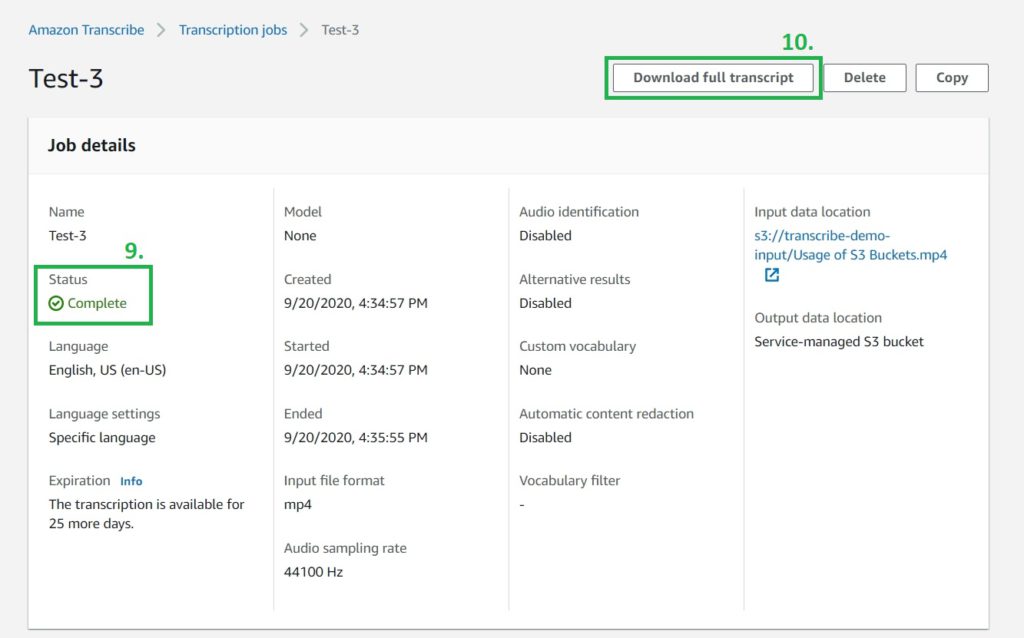Open the input S3 file link
Viewport: 1024px width, 638px height.
click(x=850, y=245)
